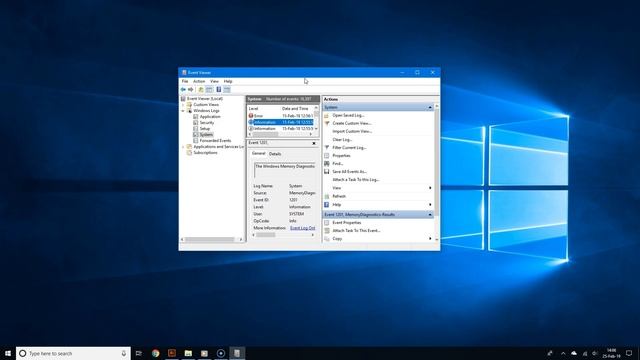The width and height of the screenshot is (640, 360).
Task: Click Clear Log action
Action: (x=342, y=140)
